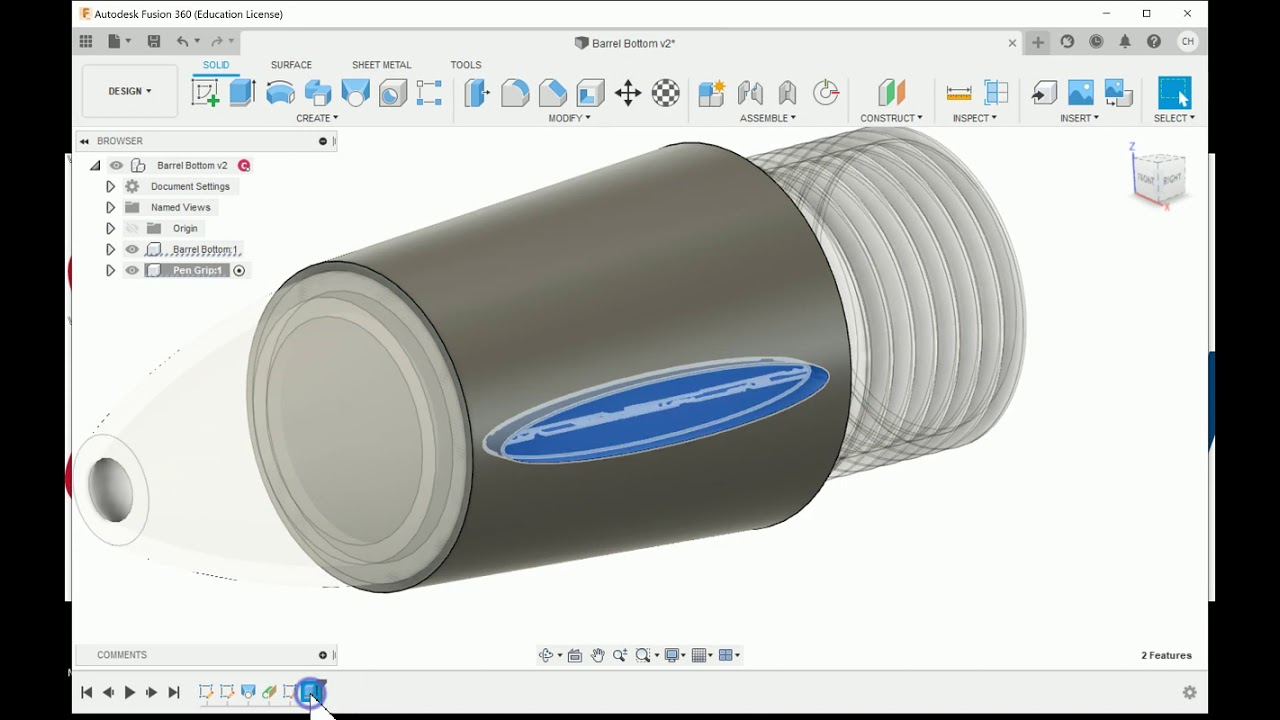Expand the Barrel Bottom:1 component
The image size is (1280, 720).
click(x=110, y=249)
